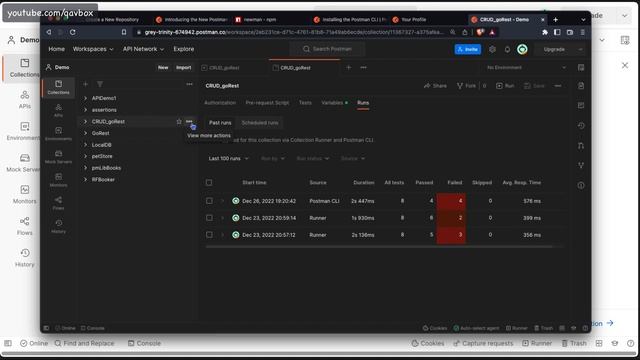The image size is (640, 360).
Task: Open APIs in the front Postman sidebar
Action: (x=58, y=110)
